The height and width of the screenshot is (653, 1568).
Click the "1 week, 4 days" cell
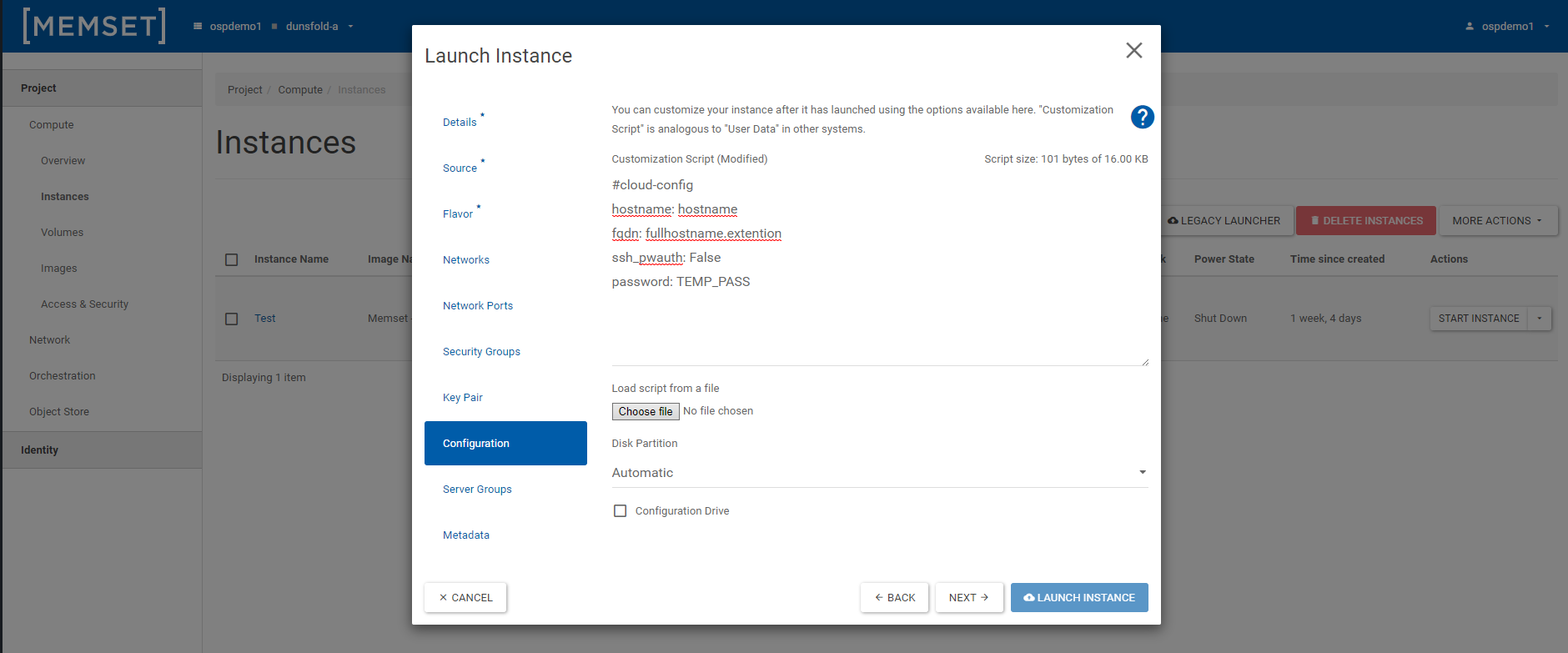click(x=1326, y=319)
